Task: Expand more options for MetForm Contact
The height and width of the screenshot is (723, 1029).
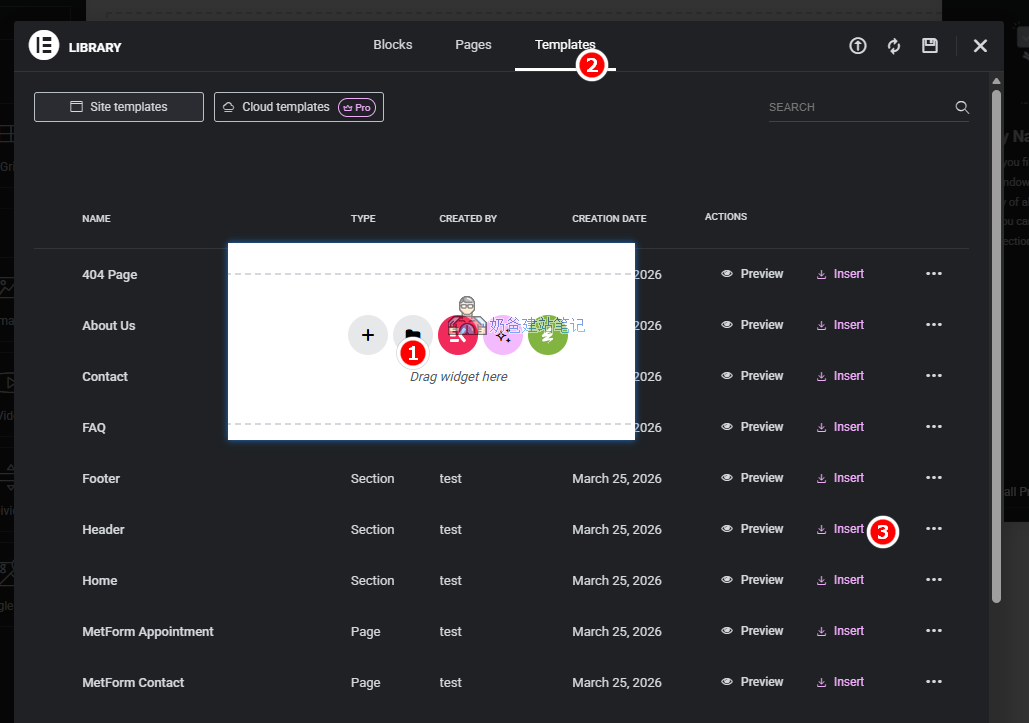Action: click(934, 682)
